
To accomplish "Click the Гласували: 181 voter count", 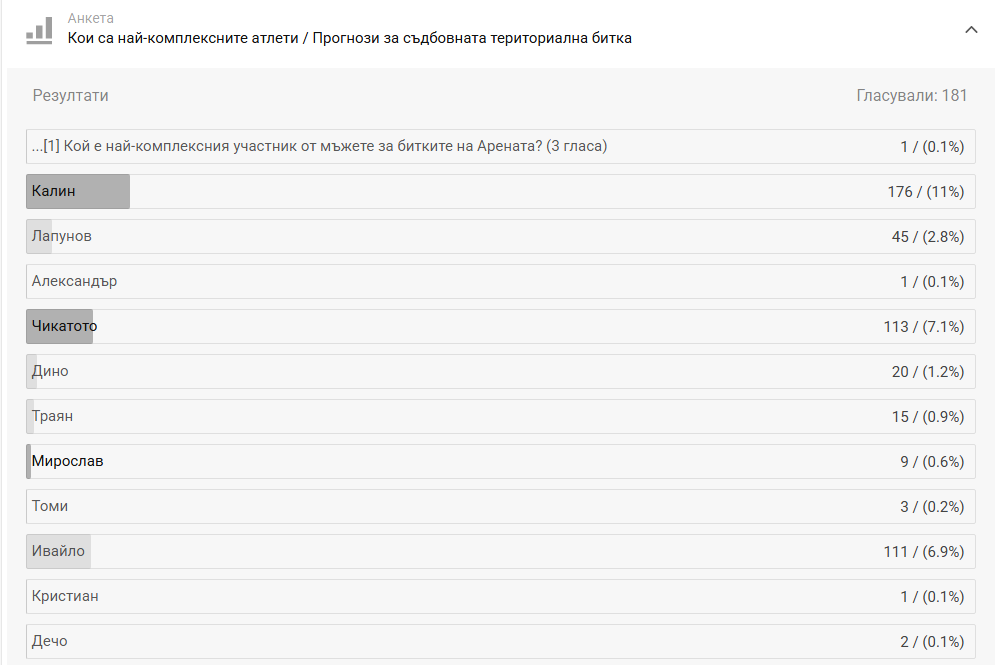I will [911, 96].
